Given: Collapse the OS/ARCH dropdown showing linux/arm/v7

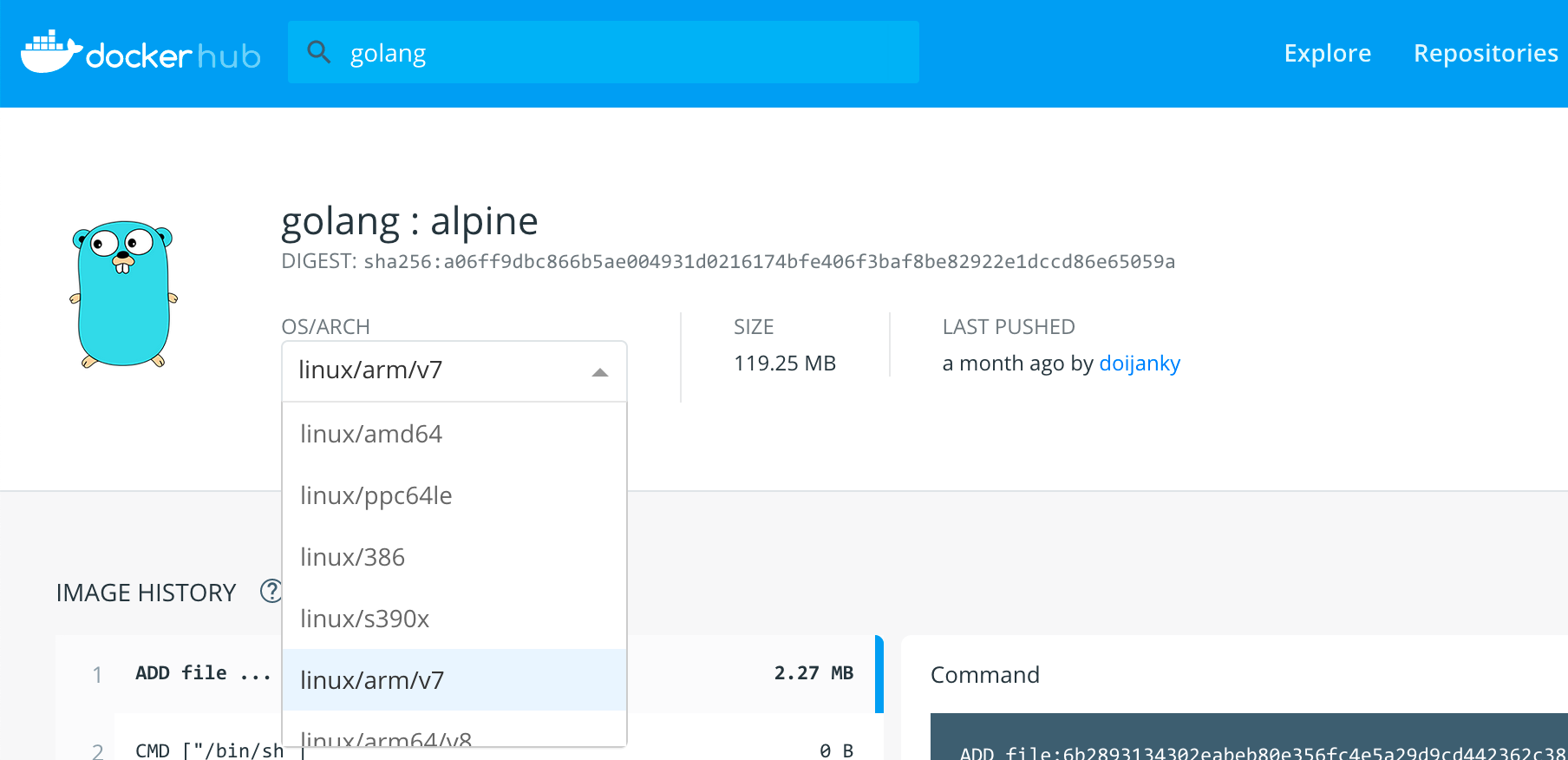Looking at the screenshot, I should (454, 370).
